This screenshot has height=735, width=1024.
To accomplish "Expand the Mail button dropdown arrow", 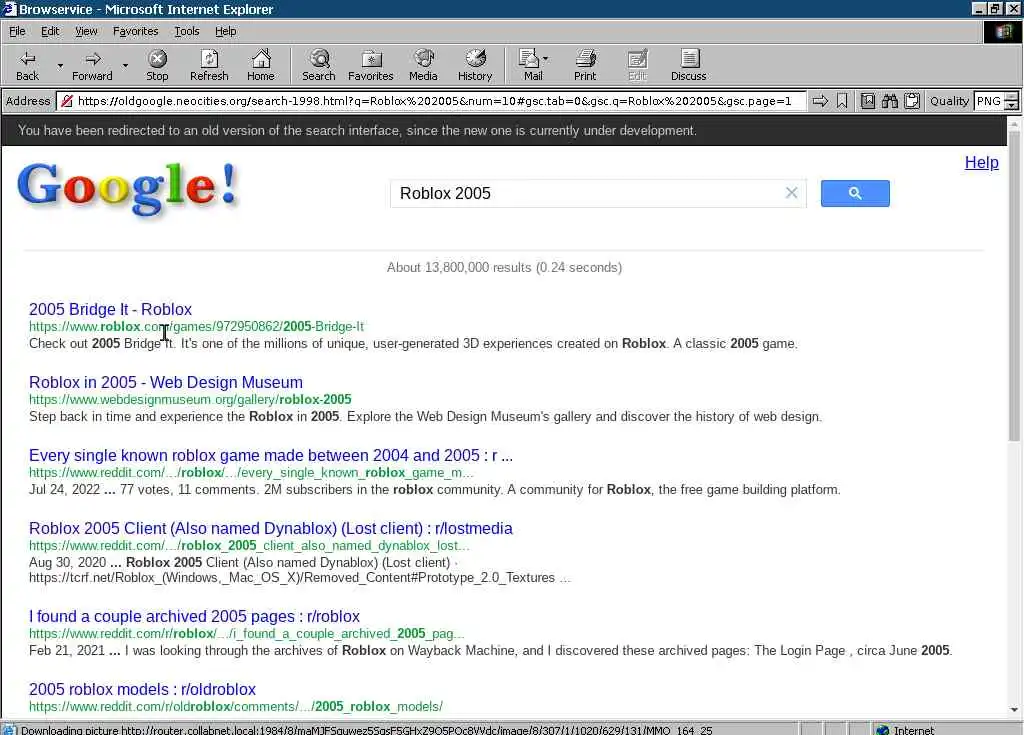I will 546,59.
